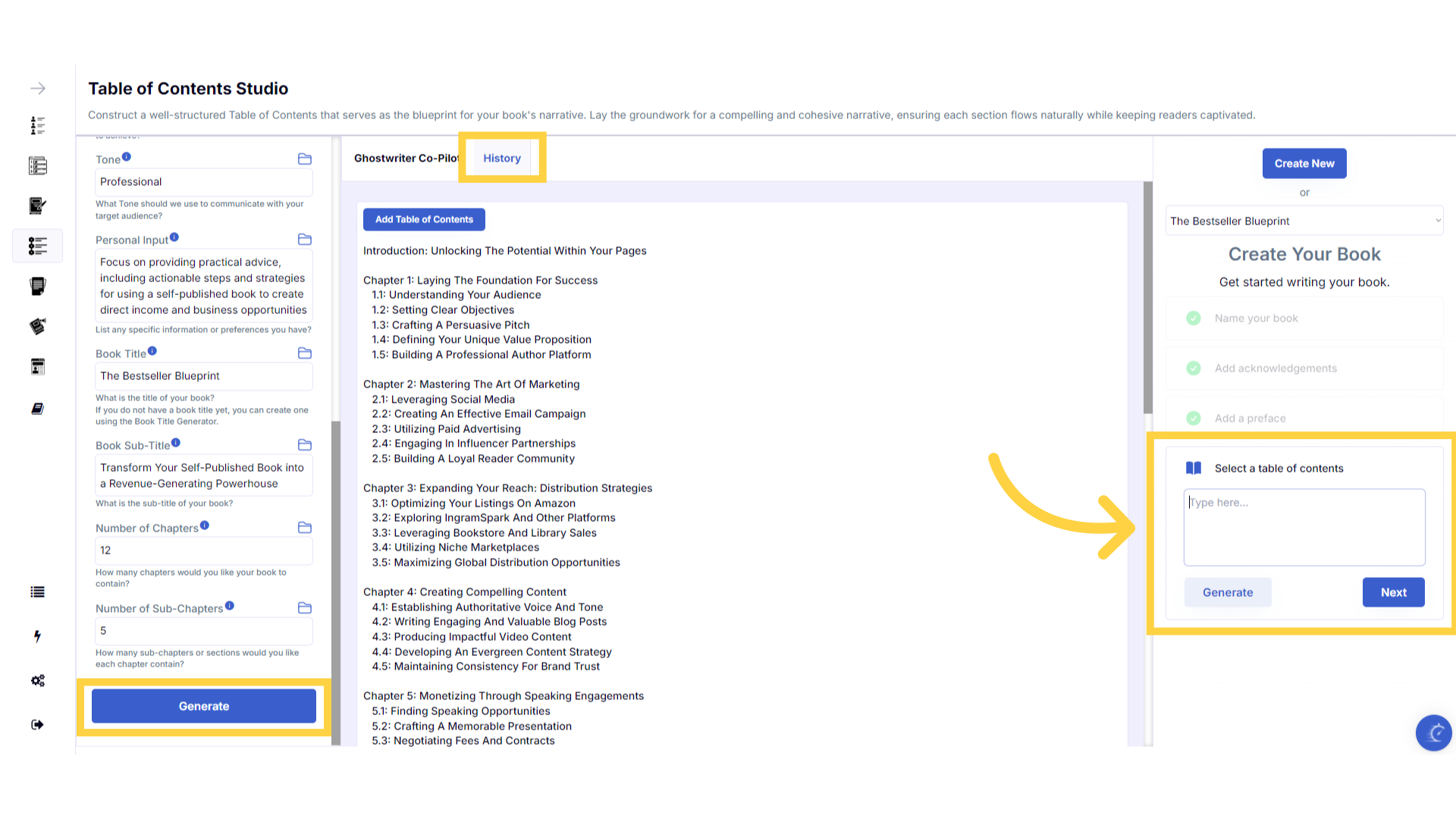This screenshot has width=1456, height=819.
Task: Click the center panel vertical scrollbar
Action: (1148, 297)
